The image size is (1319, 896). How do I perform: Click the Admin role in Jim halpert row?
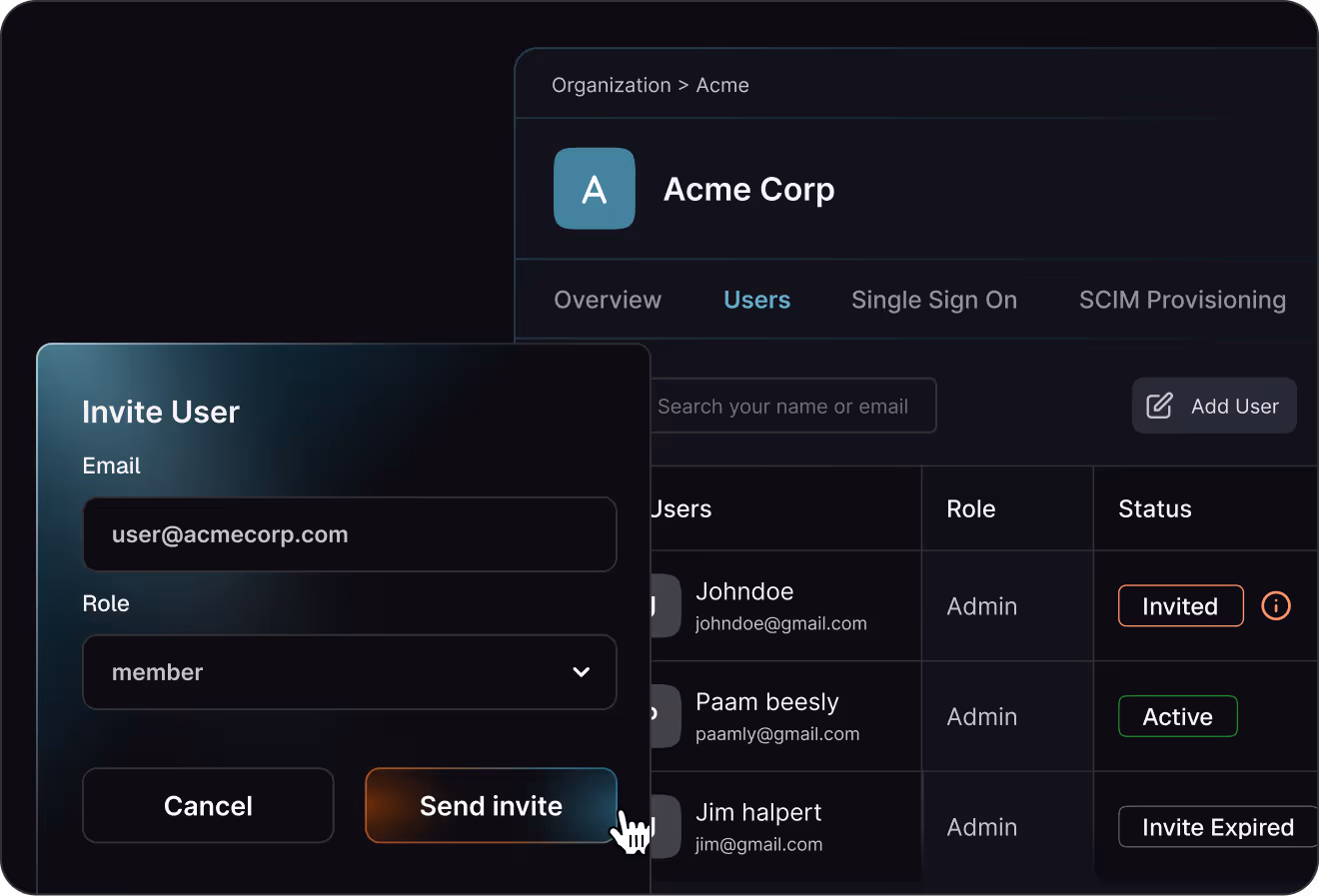[982, 827]
